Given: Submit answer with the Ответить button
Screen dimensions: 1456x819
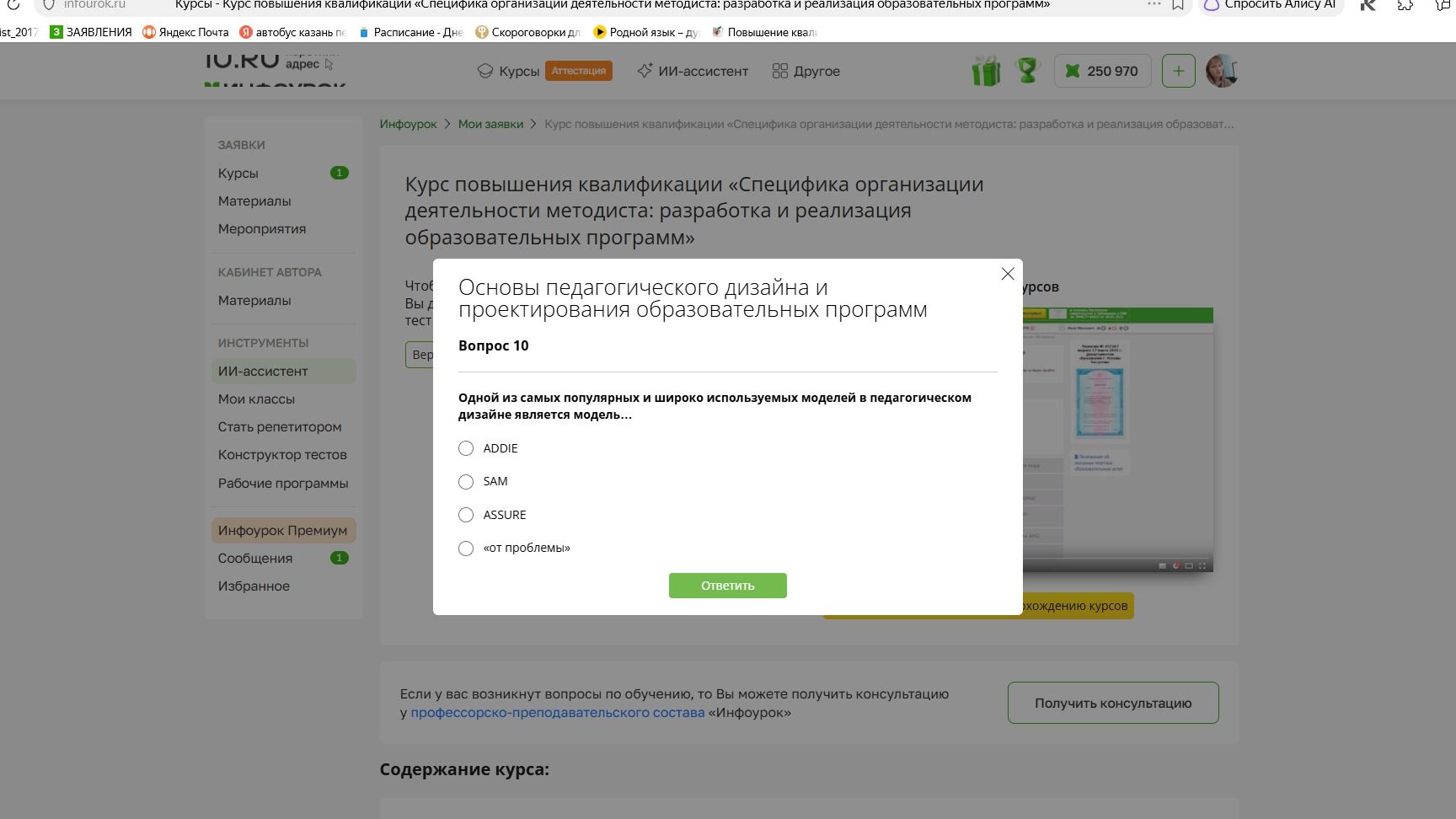Looking at the screenshot, I should [x=728, y=586].
